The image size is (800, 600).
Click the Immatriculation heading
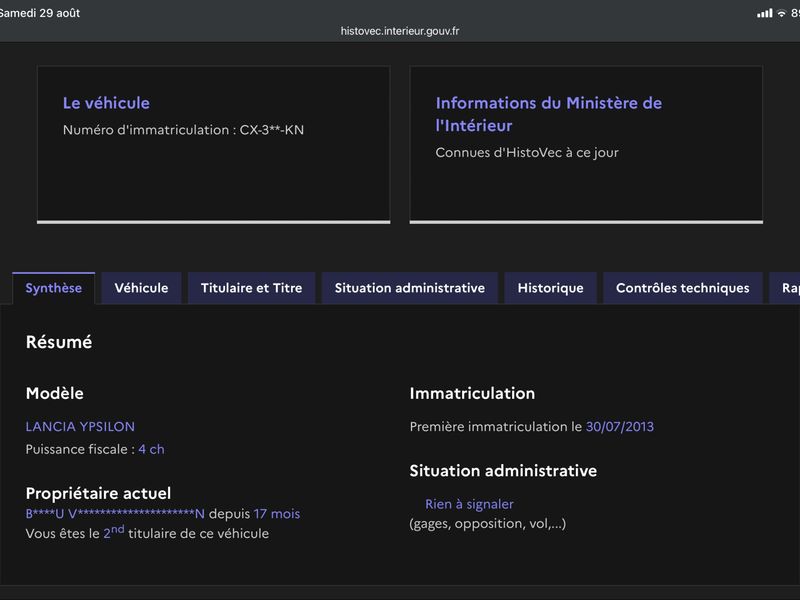472,393
